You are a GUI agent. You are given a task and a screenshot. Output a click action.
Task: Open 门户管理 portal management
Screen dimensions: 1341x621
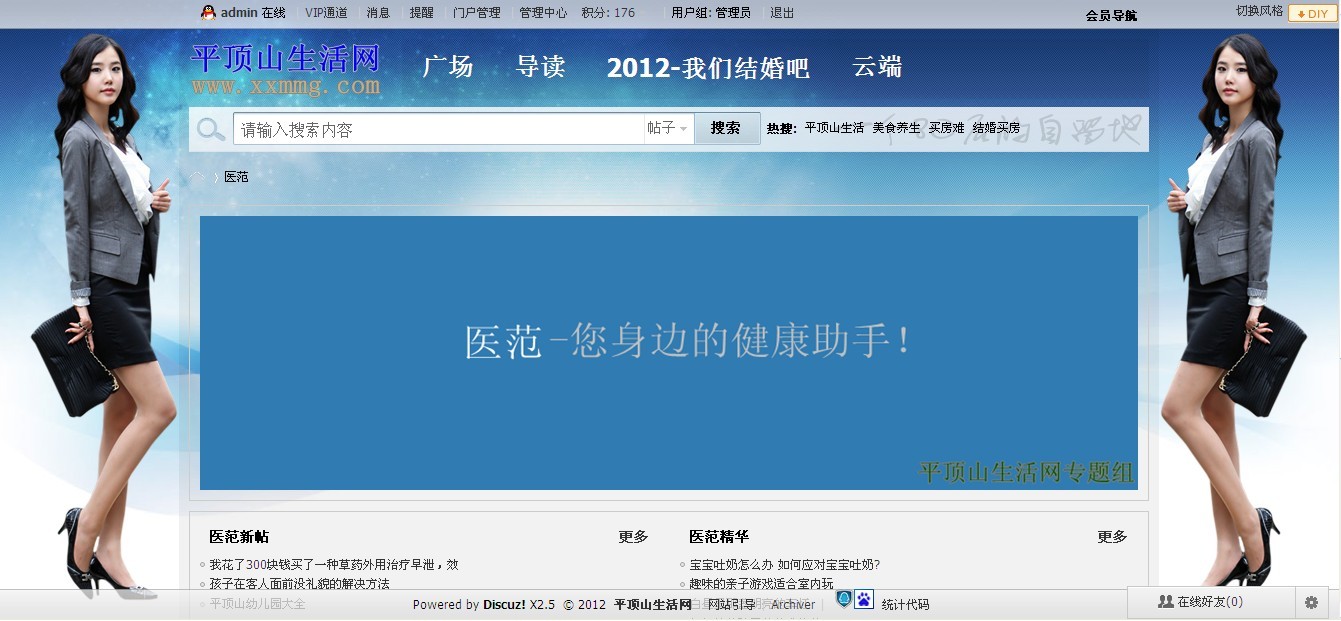tap(476, 13)
